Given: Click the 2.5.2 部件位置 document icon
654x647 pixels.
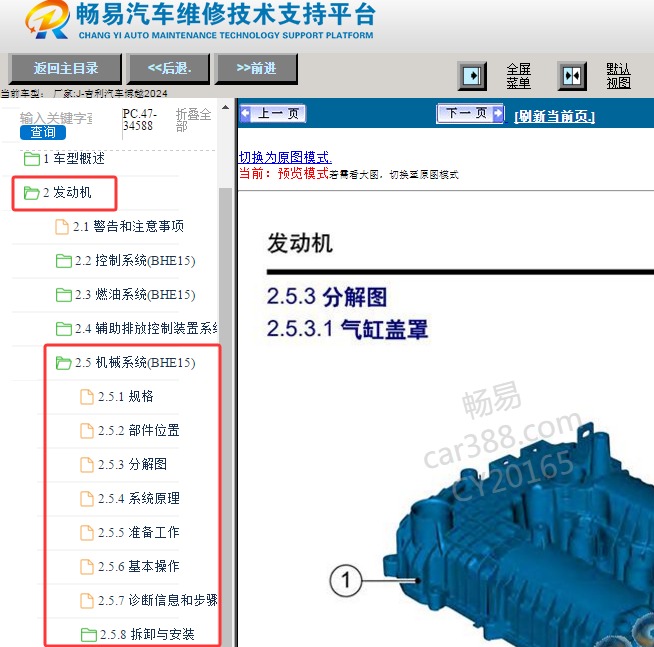Looking at the screenshot, I should click(87, 431).
